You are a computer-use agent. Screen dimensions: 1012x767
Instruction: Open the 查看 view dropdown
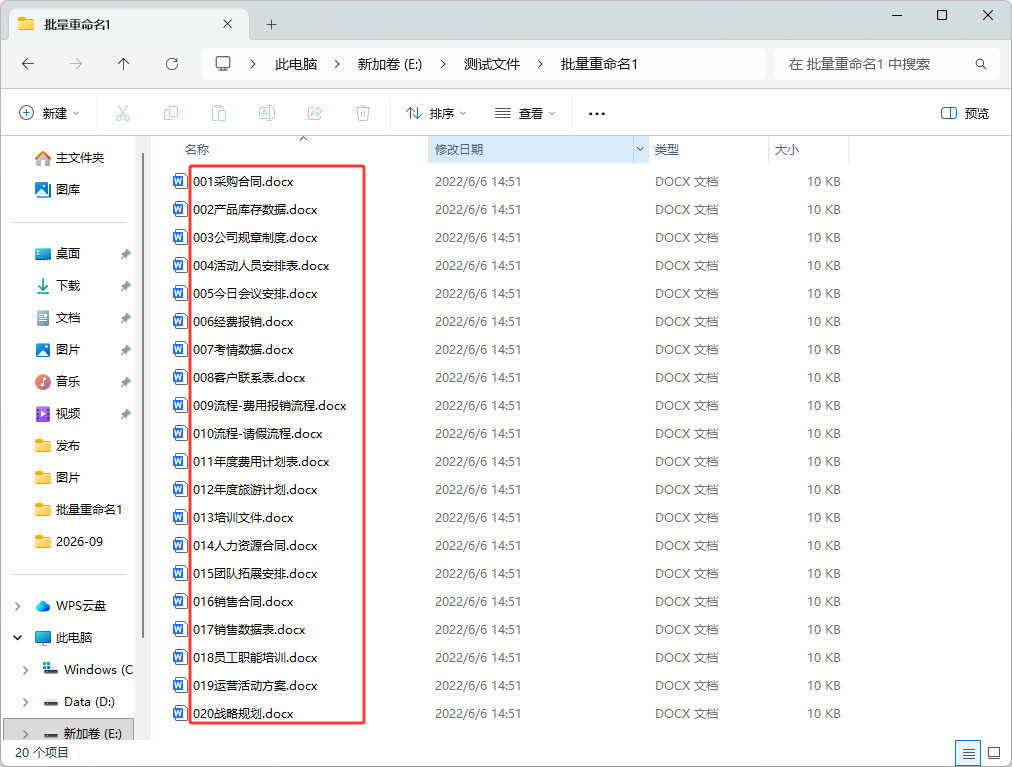[x=525, y=114]
